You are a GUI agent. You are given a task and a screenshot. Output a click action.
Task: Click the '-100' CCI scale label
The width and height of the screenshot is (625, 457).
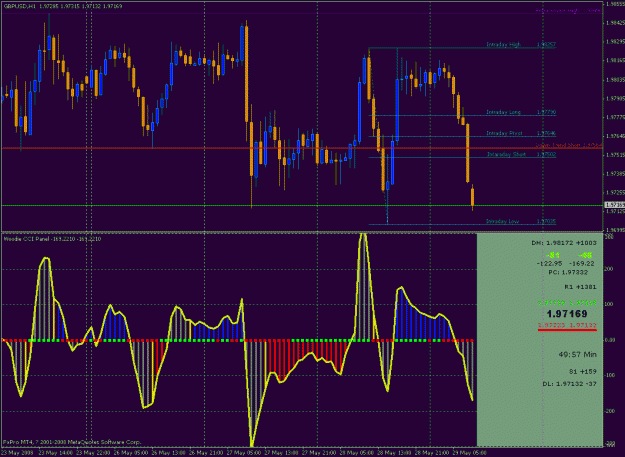coord(609,375)
